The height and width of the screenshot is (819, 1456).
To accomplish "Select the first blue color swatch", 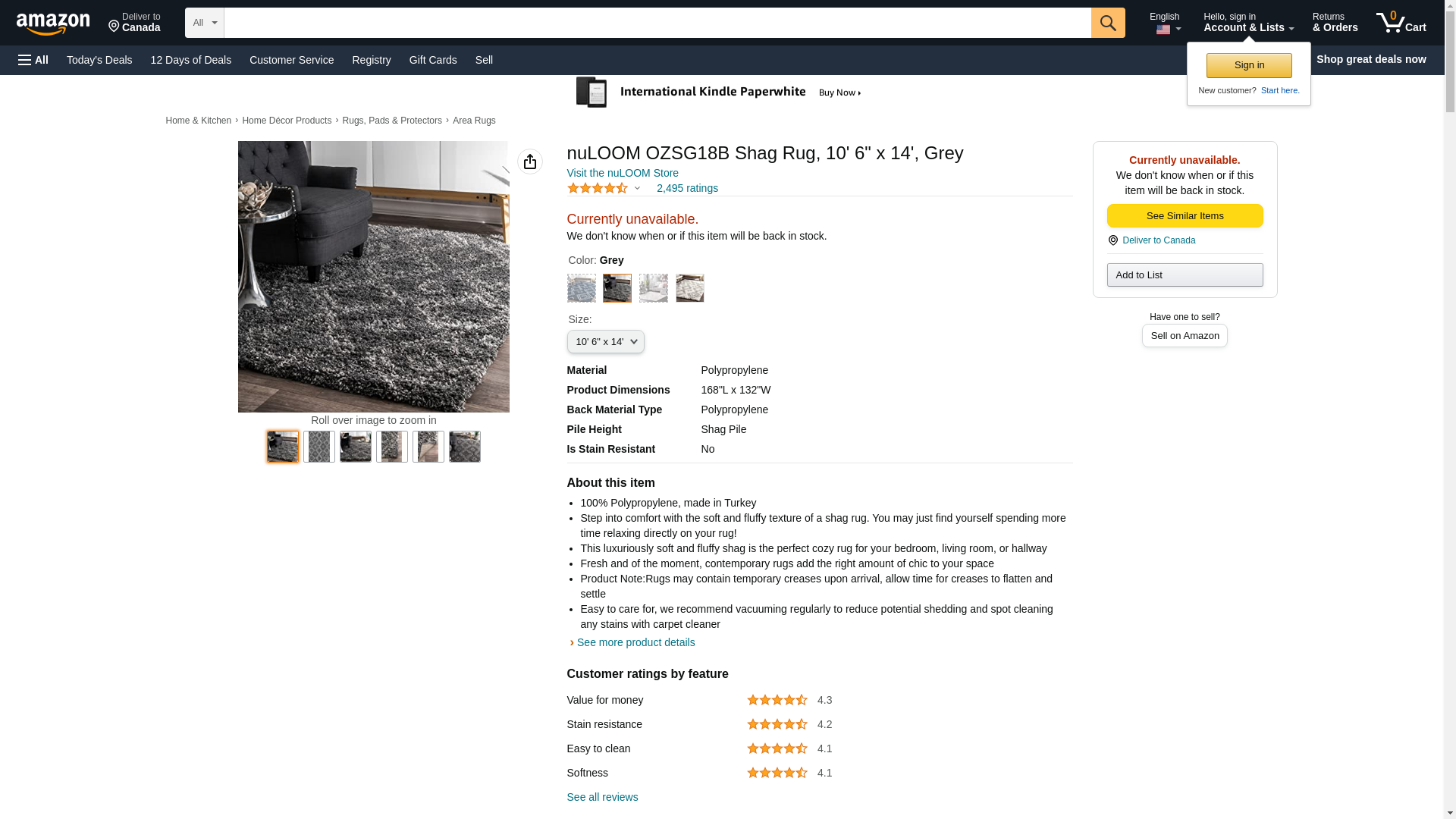I will [581, 288].
